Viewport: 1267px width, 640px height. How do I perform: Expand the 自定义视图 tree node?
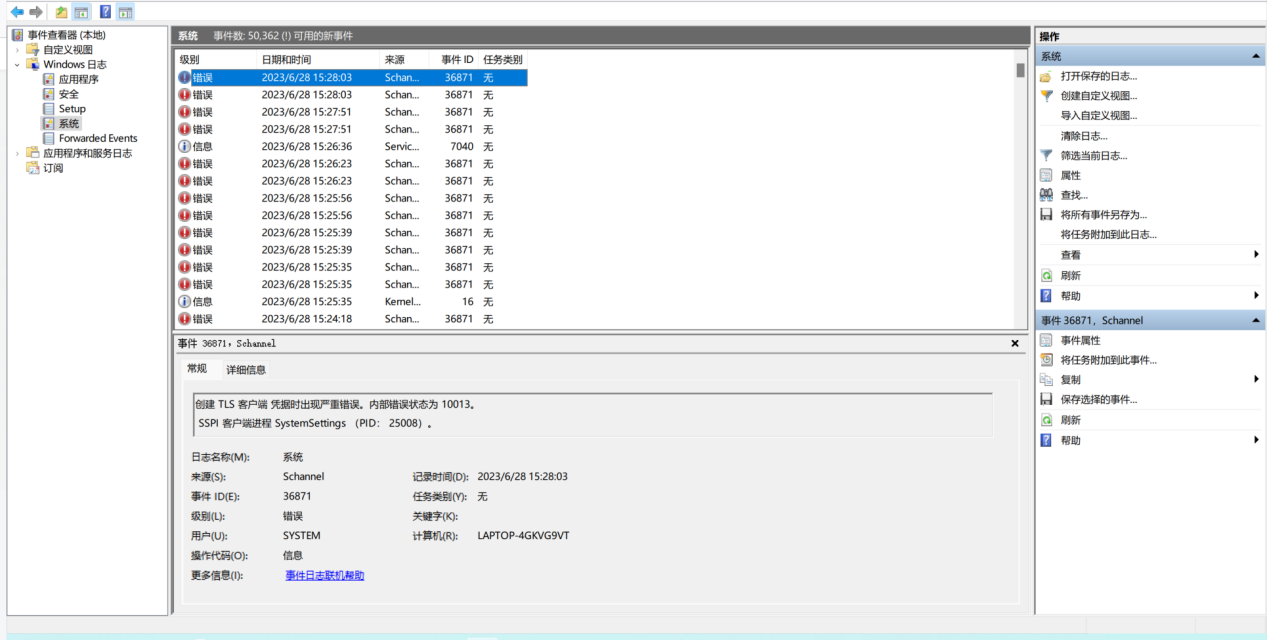click(x=18, y=50)
